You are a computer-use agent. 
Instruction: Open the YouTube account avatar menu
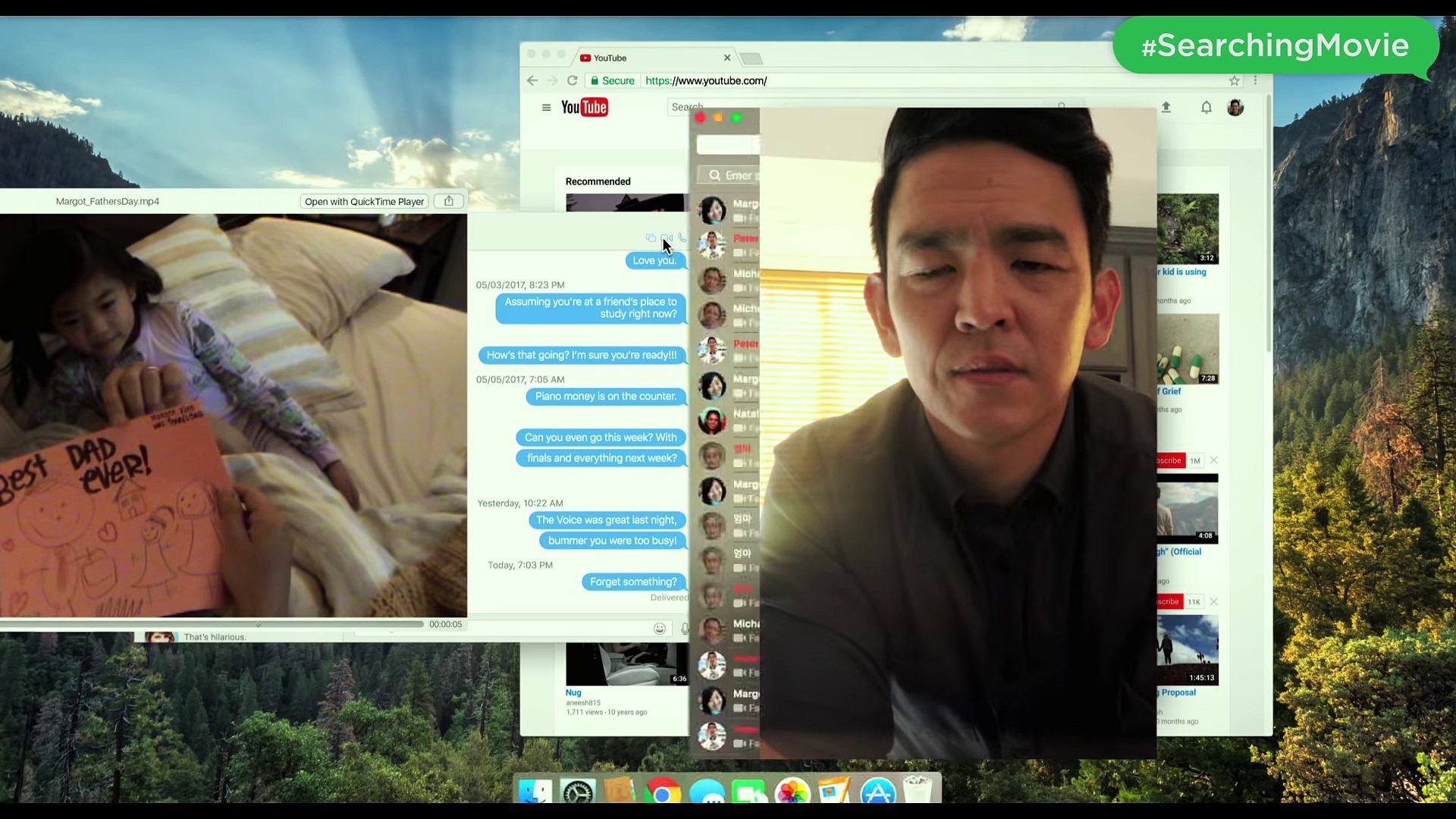pos(1235,108)
